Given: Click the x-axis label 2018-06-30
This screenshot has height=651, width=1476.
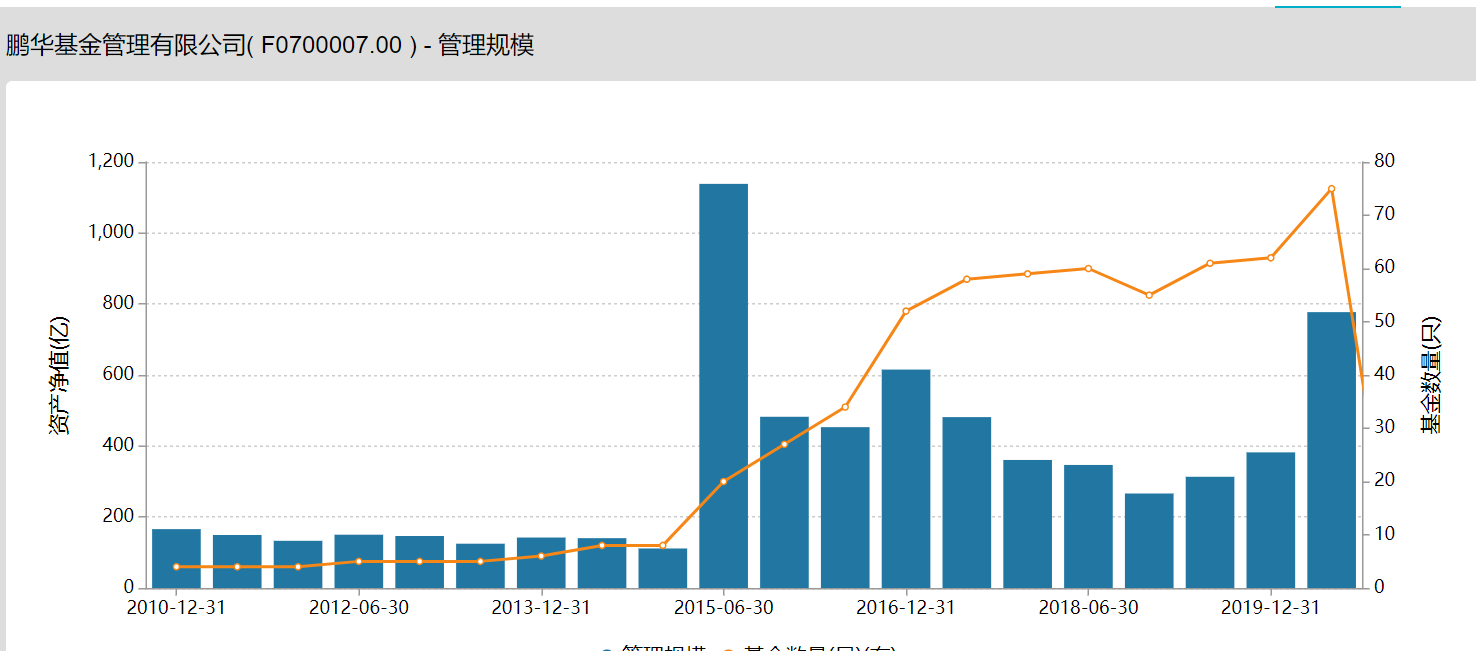Looking at the screenshot, I should tap(1088, 608).
